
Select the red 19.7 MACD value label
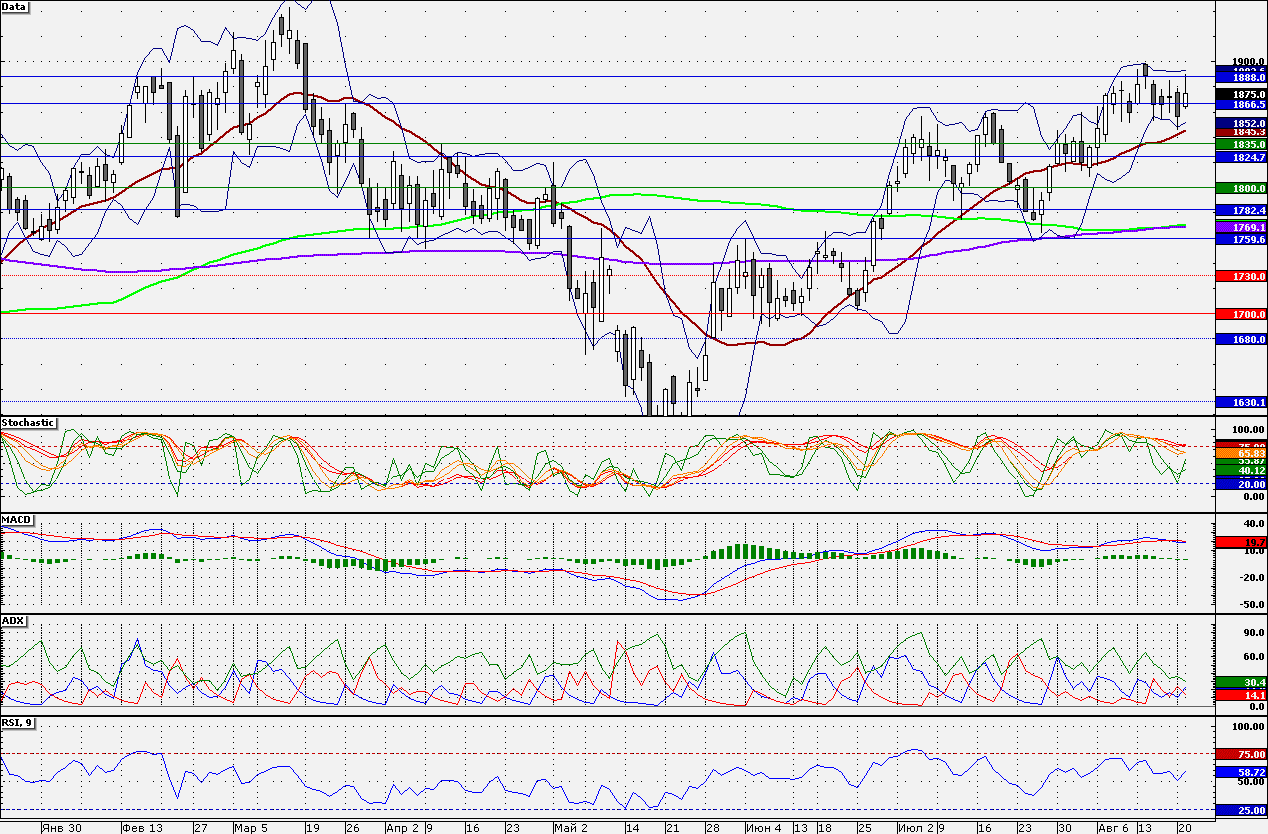point(1240,541)
